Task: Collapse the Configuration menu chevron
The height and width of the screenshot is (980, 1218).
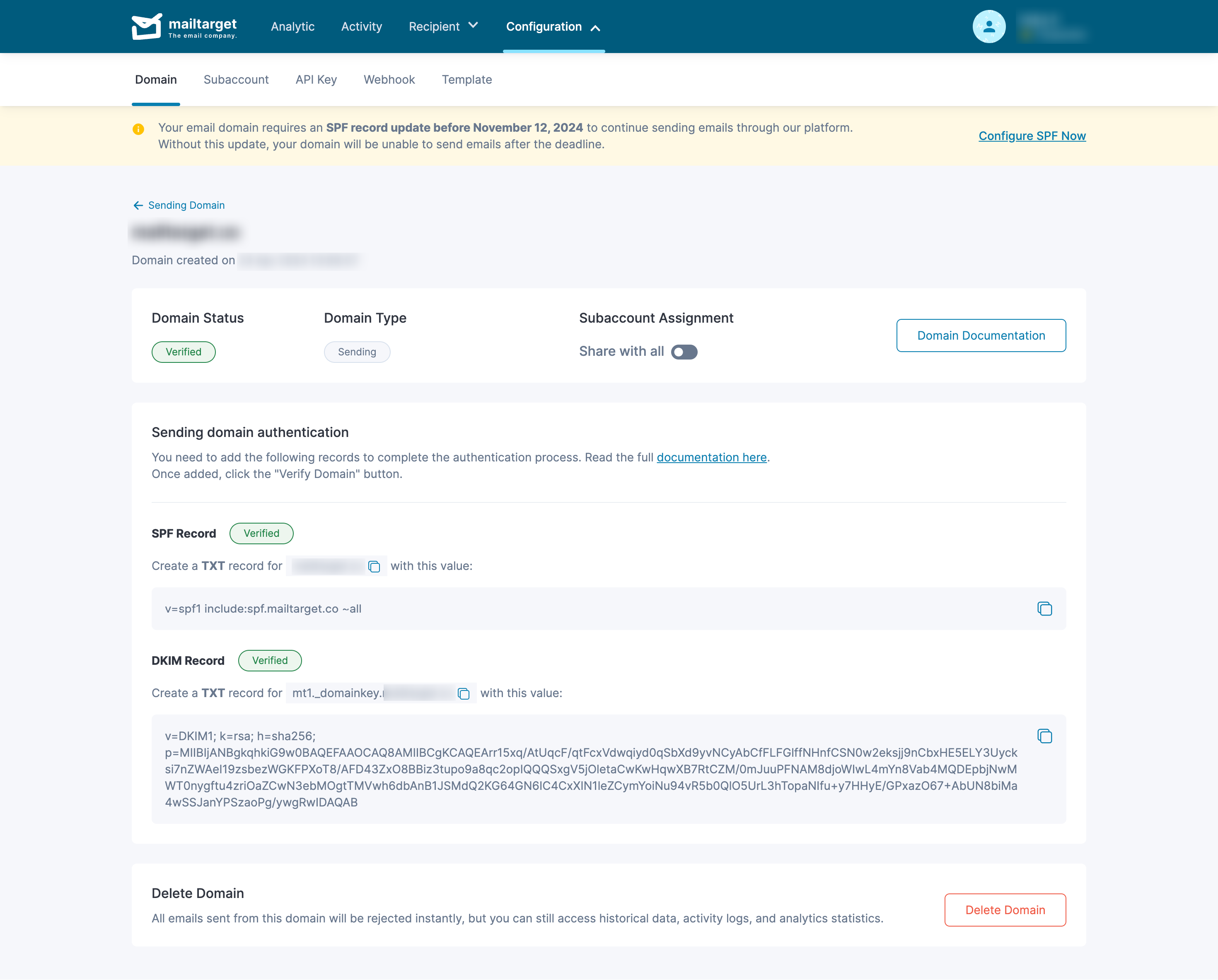Action: (595, 28)
